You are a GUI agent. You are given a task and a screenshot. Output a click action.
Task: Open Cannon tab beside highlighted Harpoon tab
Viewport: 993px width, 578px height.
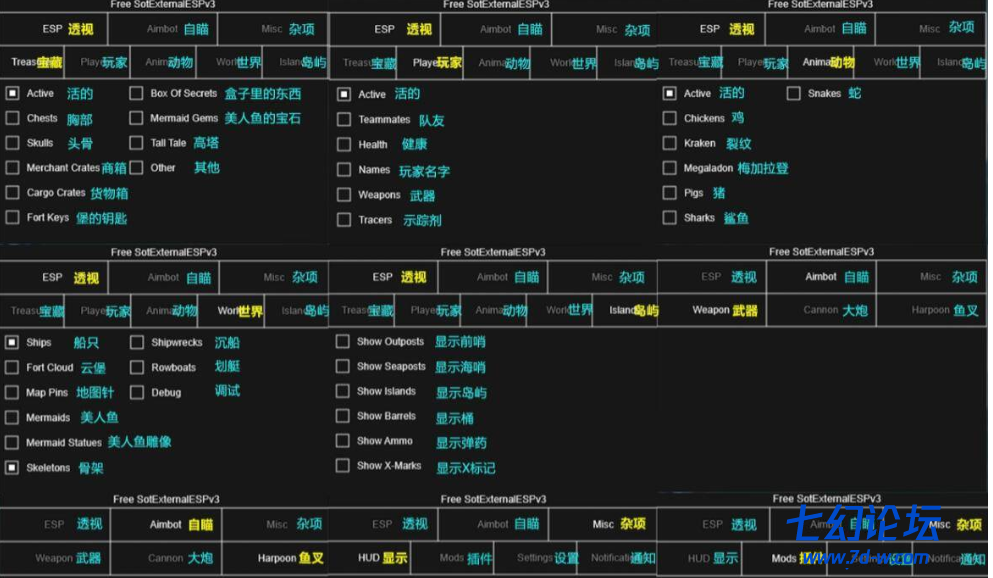tap(166, 558)
